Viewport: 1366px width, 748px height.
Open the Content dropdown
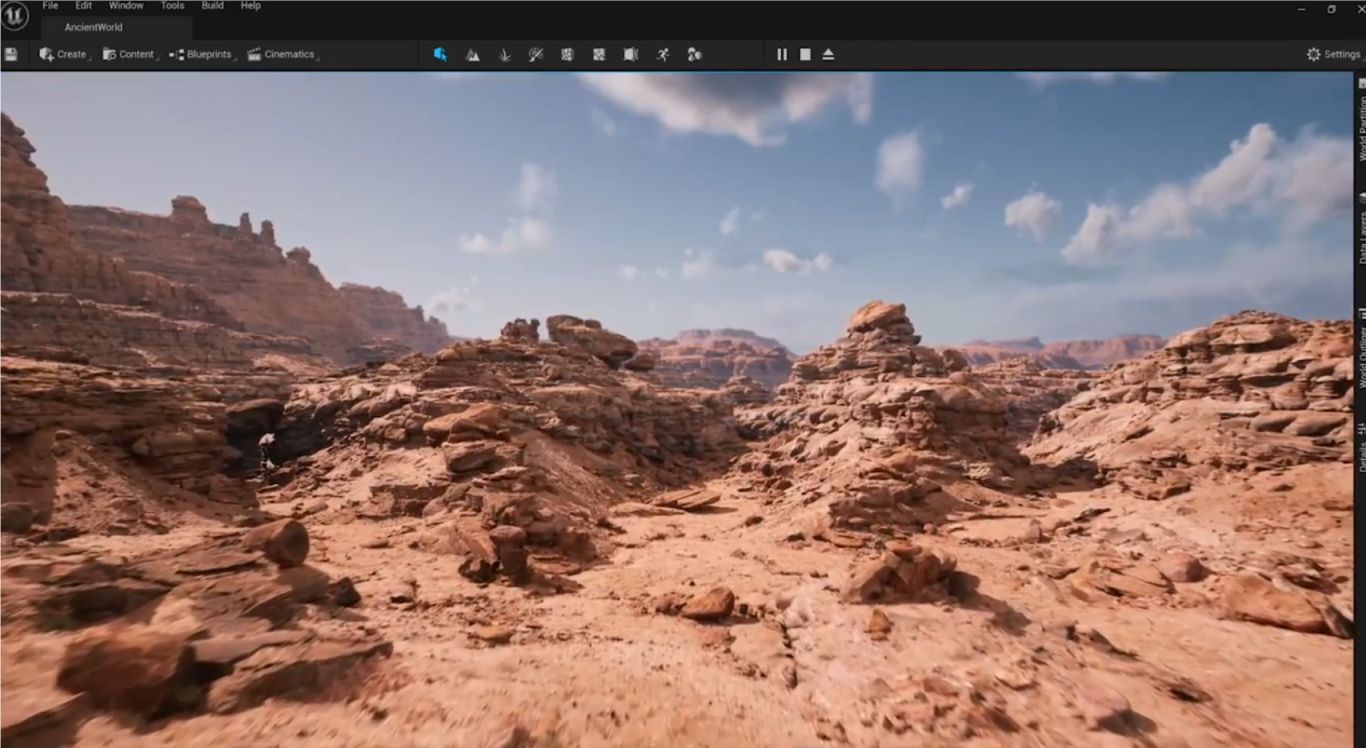coord(129,54)
